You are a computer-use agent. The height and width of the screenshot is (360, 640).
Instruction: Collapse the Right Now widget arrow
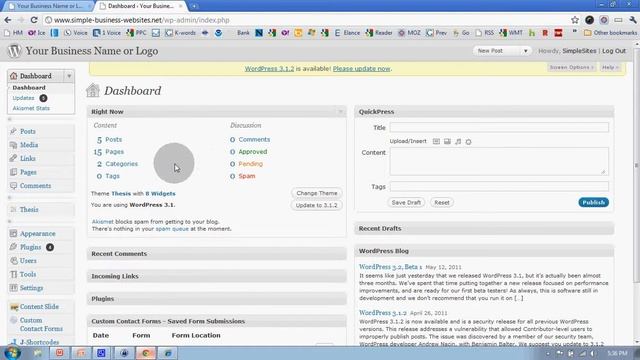pos(340,111)
